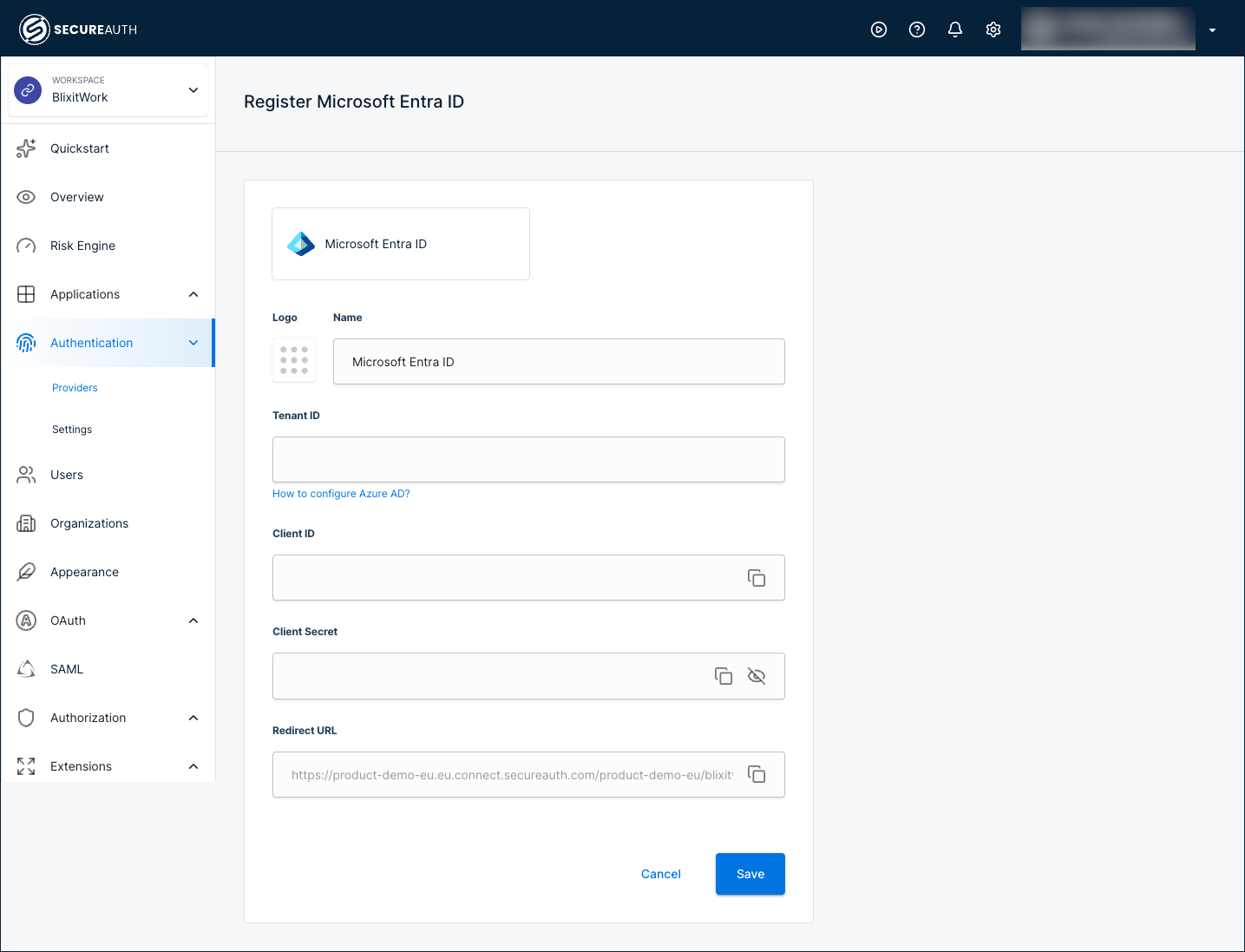Viewport: 1245px width, 952px height.
Task: Click the Authentication fingerprint icon
Action: (x=26, y=343)
